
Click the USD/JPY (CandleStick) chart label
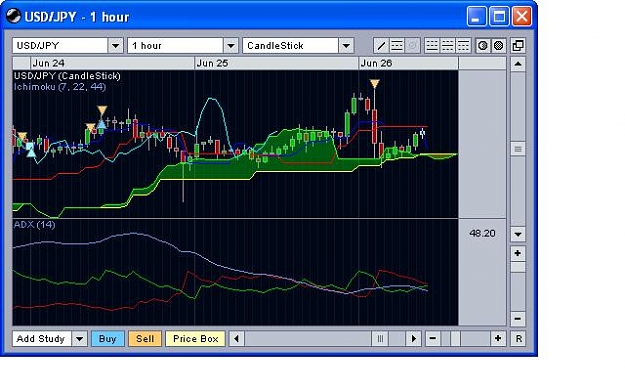pyautogui.click(x=67, y=76)
